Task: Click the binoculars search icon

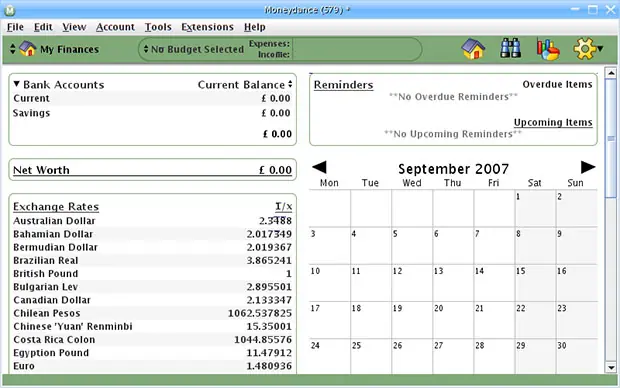Action: coord(510,49)
